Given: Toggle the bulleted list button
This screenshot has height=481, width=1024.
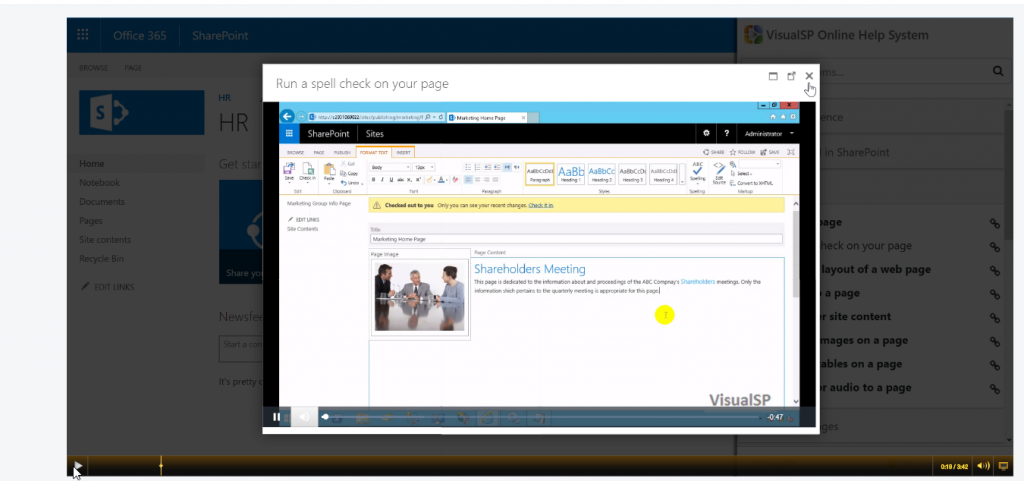Looking at the screenshot, I should point(468,167).
